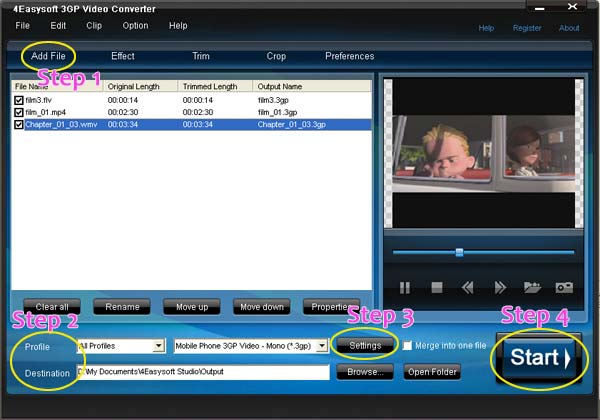Viewport: 600px width, 420px height.
Task: Pause the video preview
Action: [404, 287]
